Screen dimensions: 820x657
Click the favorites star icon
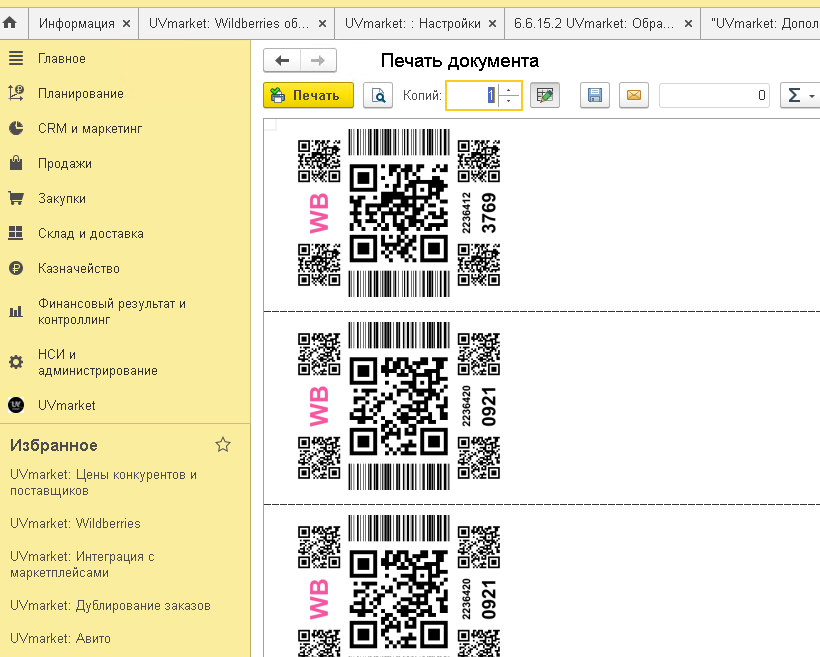223,445
